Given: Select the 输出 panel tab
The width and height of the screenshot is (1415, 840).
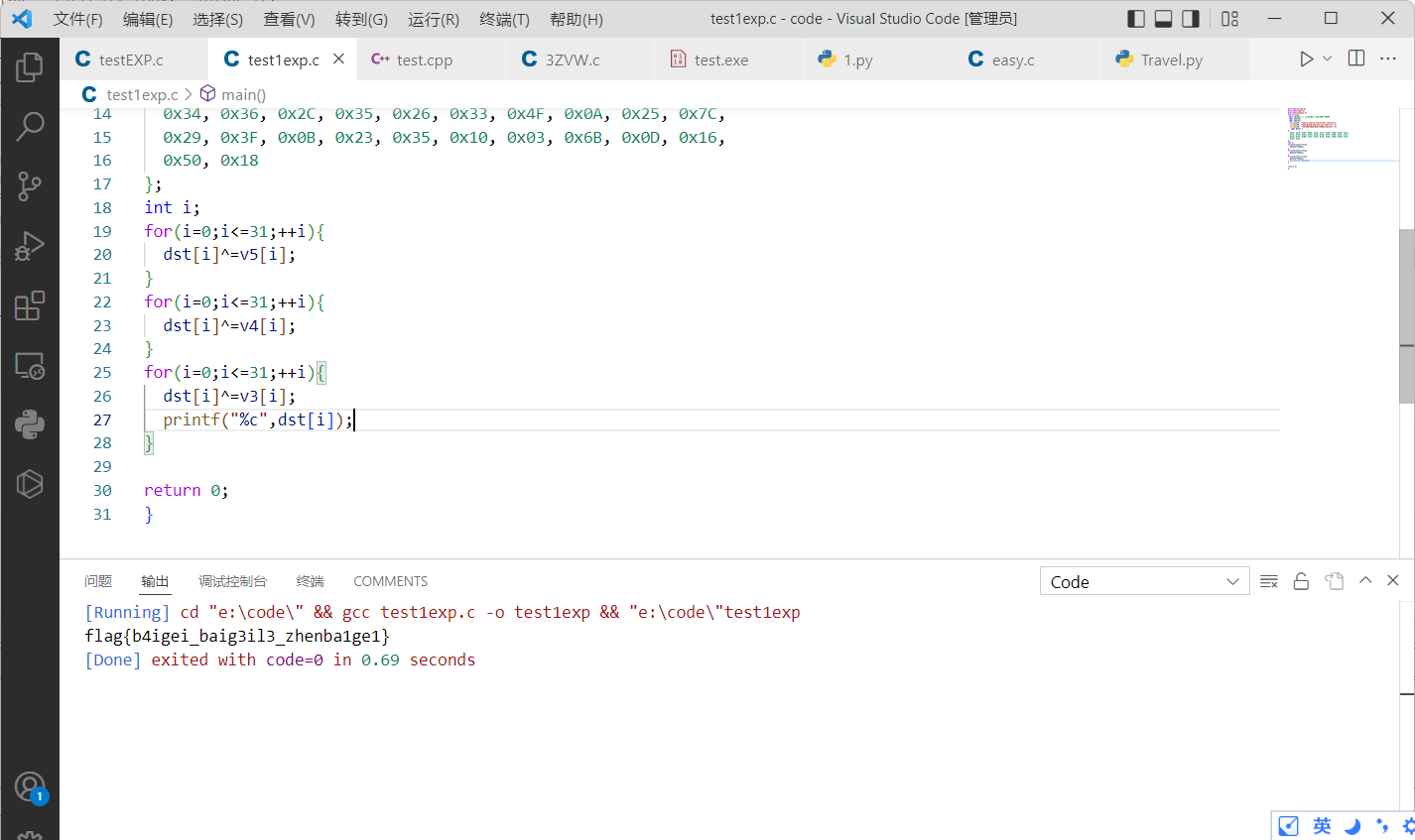Looking at the screenshot, I should pos(155,581).
